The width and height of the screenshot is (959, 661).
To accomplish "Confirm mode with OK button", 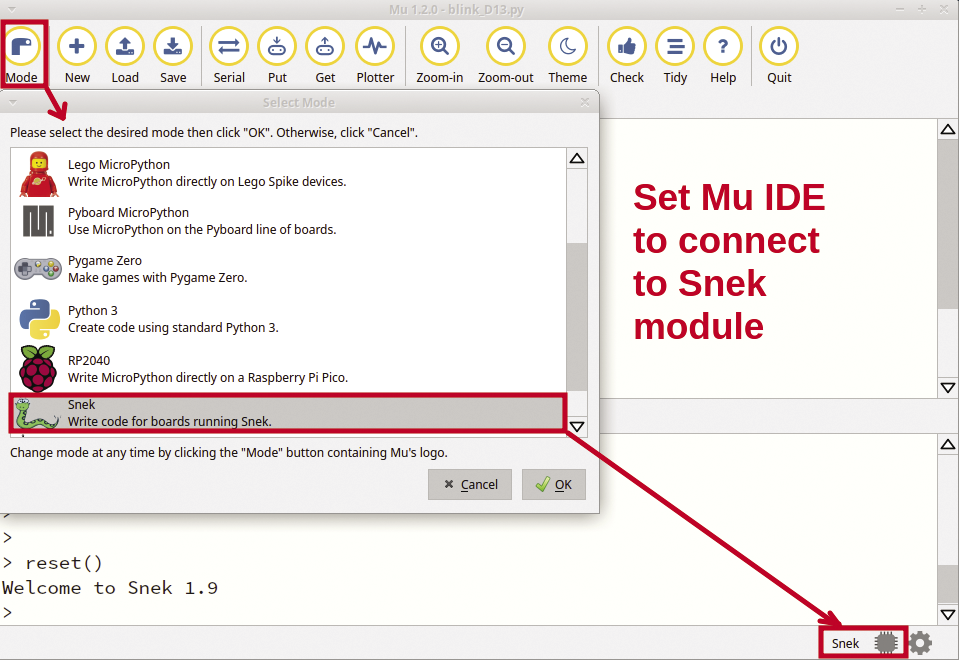I will click(554, 484).
